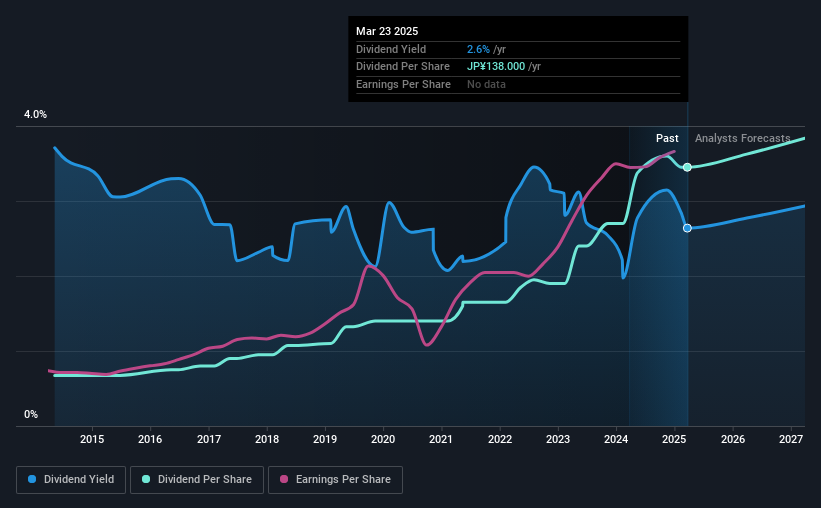The width and height of the screenshot is (821, 508).
Task: Click the 2016 x-axis label
Action: (150, 439)
